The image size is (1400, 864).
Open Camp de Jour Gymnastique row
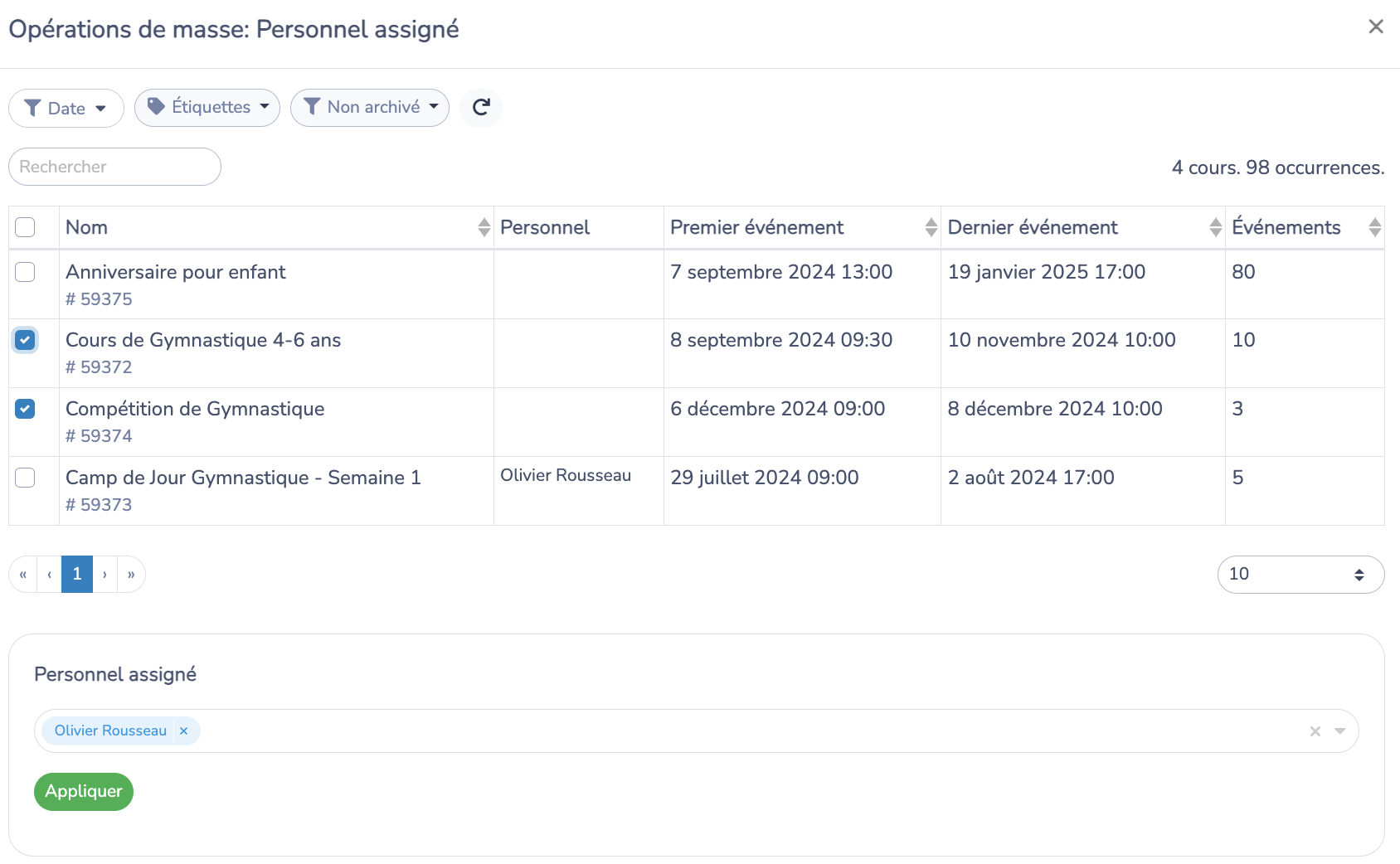click(243, 478)
